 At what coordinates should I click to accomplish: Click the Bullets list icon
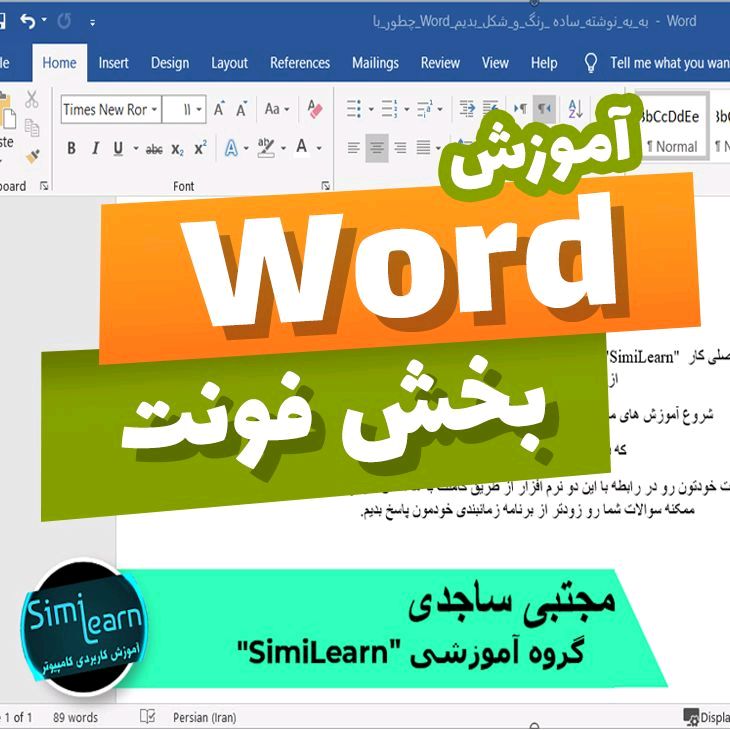pos(354,109)
